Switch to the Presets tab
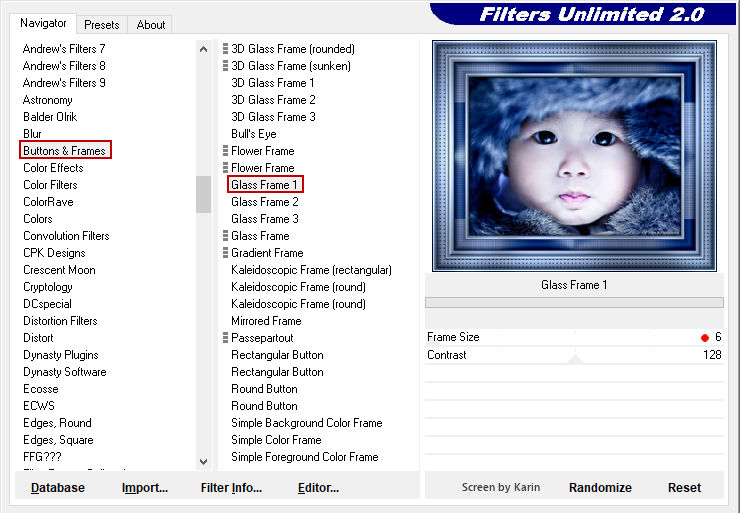This screenshot has height=513, width=740. (x=101, y=24)
